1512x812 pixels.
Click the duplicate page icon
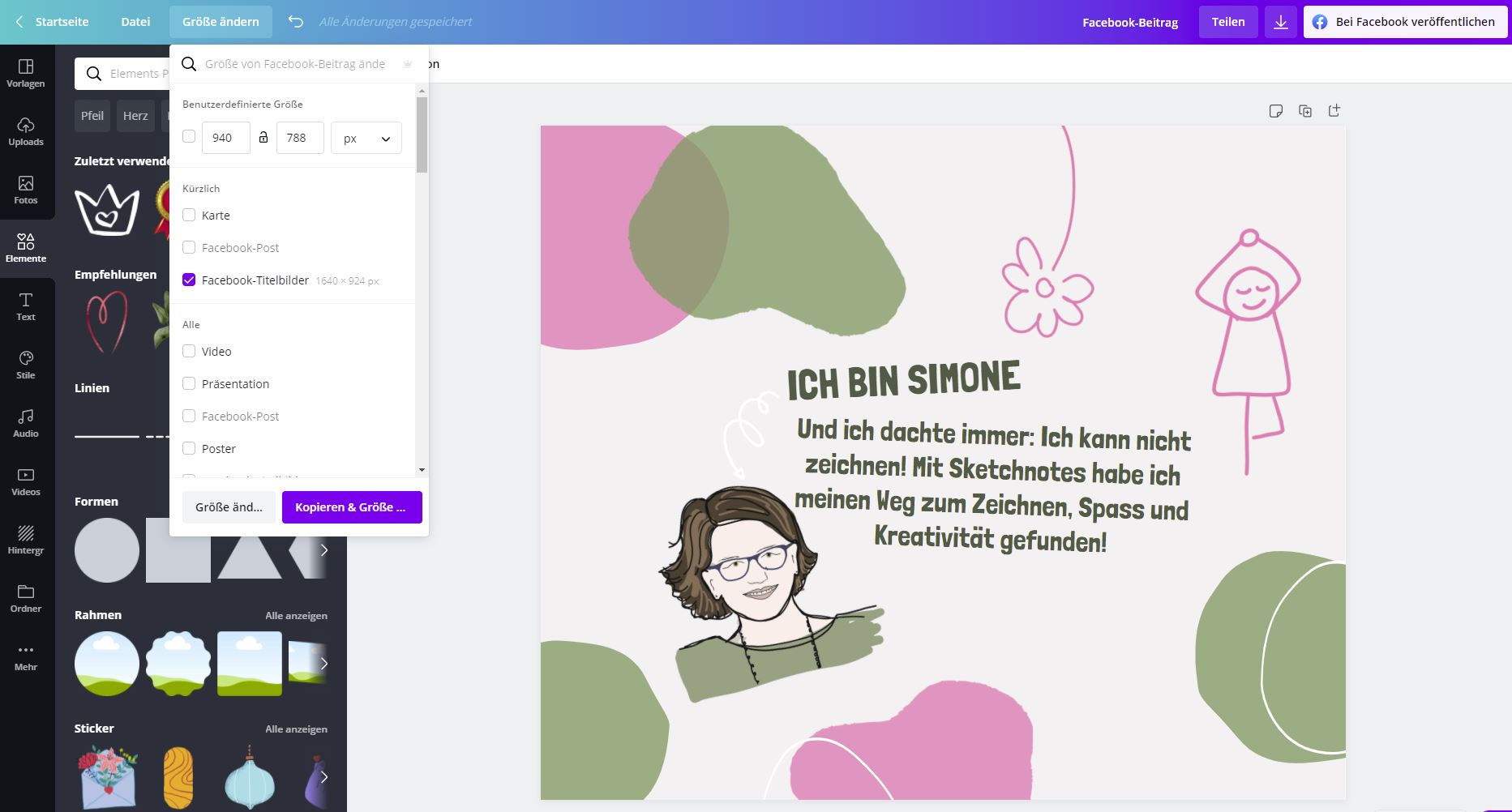tap(1304, 111)
